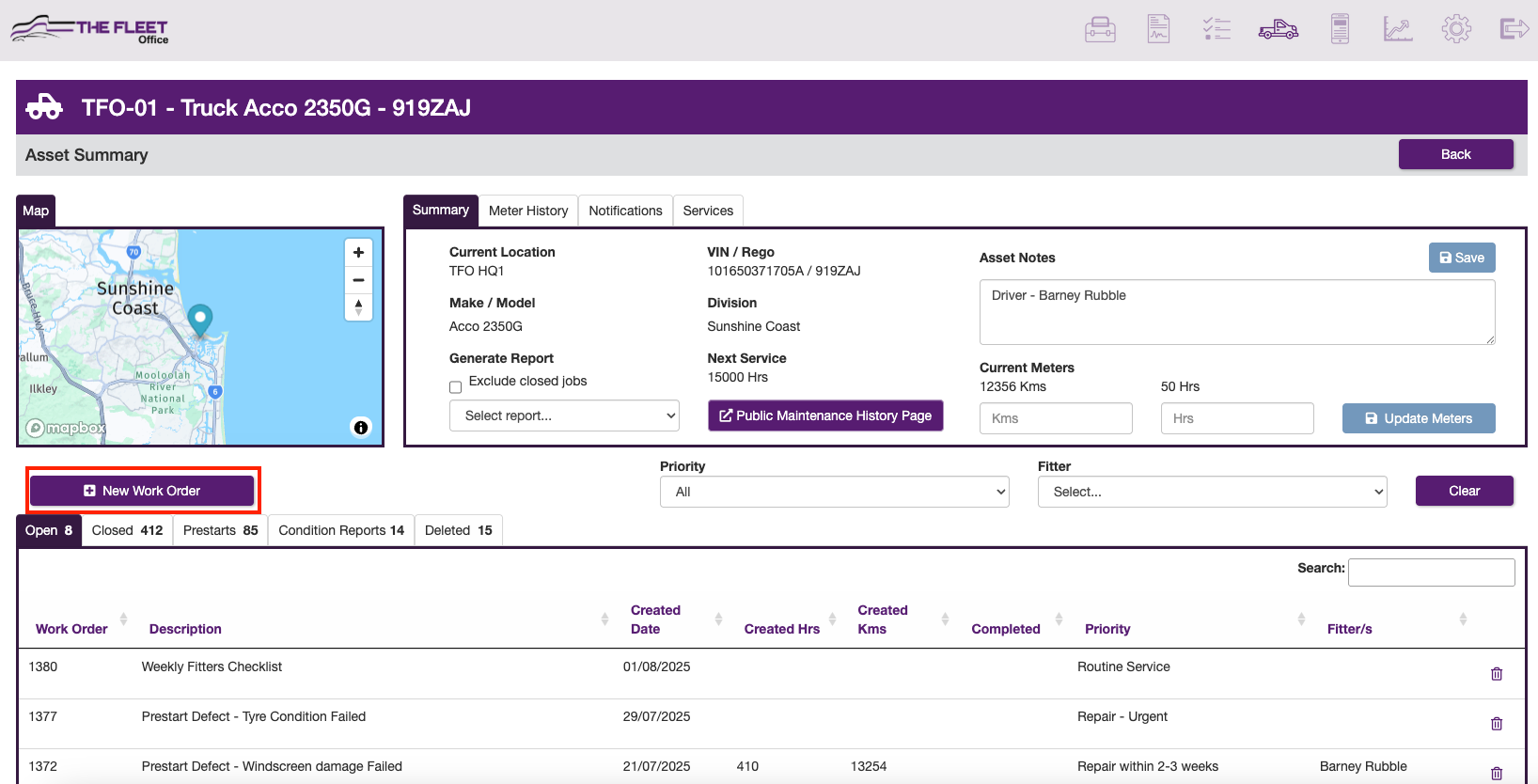
Task: Tick the Exclude closed jobs checkbox
Action: pyautogui.click(x=455, y=387)
